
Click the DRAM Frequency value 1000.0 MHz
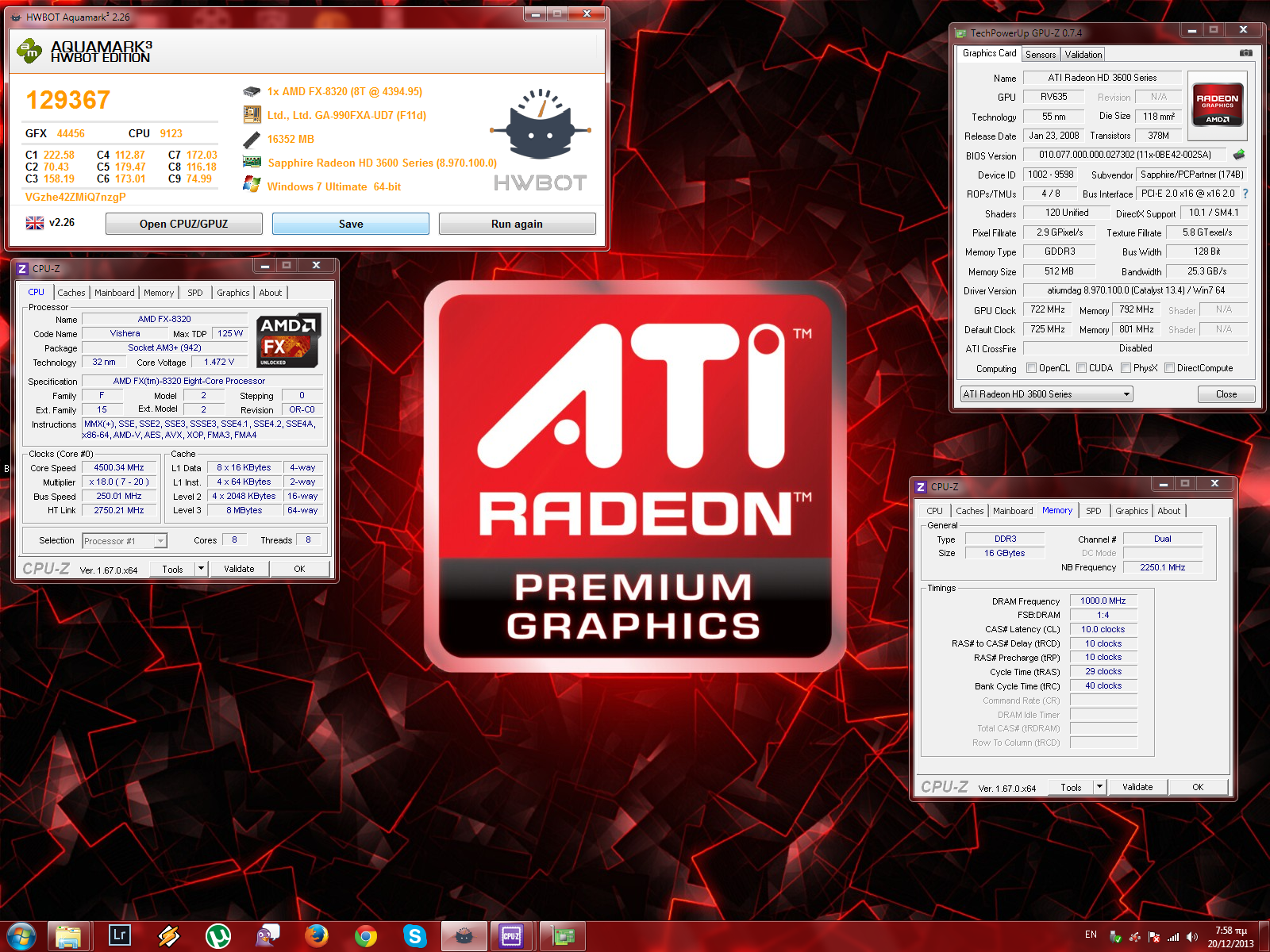(1103, 601)
